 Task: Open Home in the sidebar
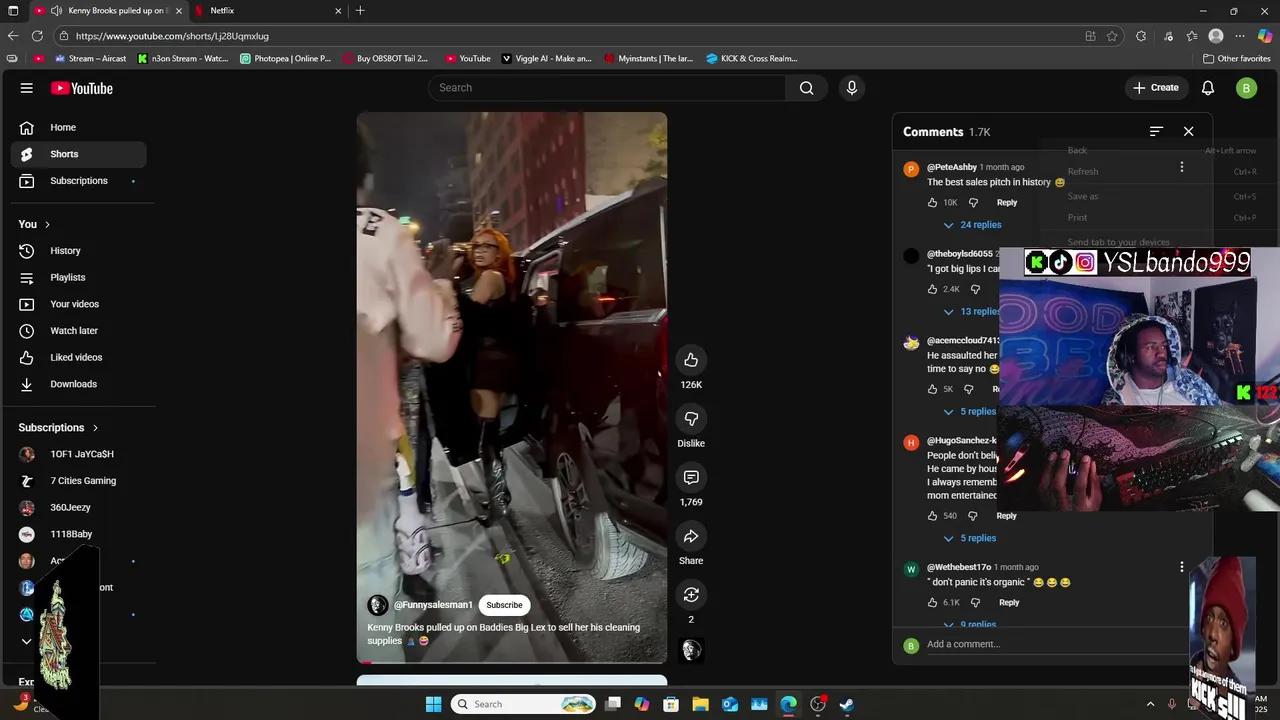[78, 127]
